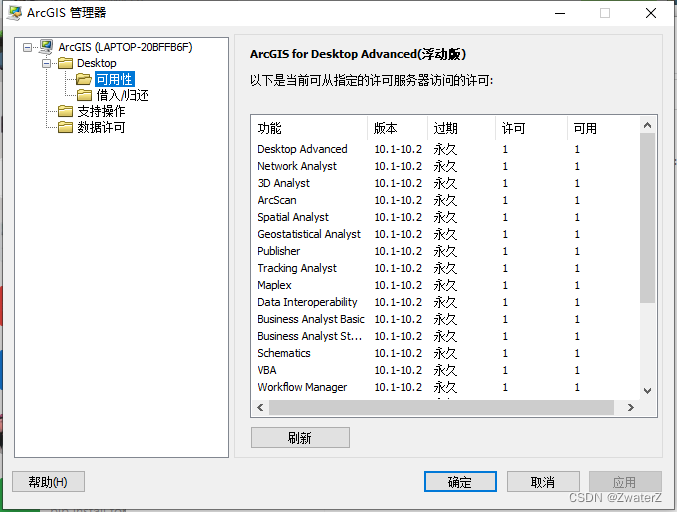Image resolution: width=677 pixels, height=512 pixels.
Task: Click ArcGIS for Desktop Advanced(浮动版) heading
Action: coord(358,54)
